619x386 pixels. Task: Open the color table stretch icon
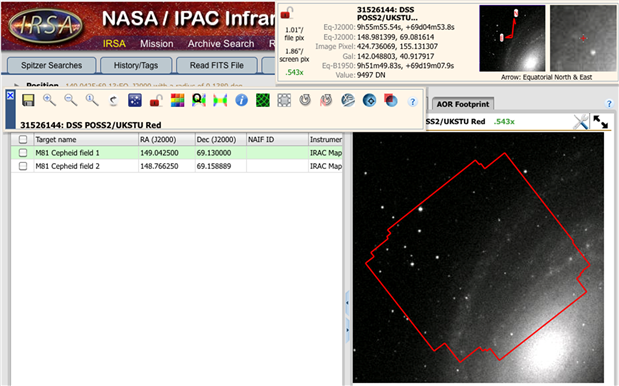coord(178,100)
